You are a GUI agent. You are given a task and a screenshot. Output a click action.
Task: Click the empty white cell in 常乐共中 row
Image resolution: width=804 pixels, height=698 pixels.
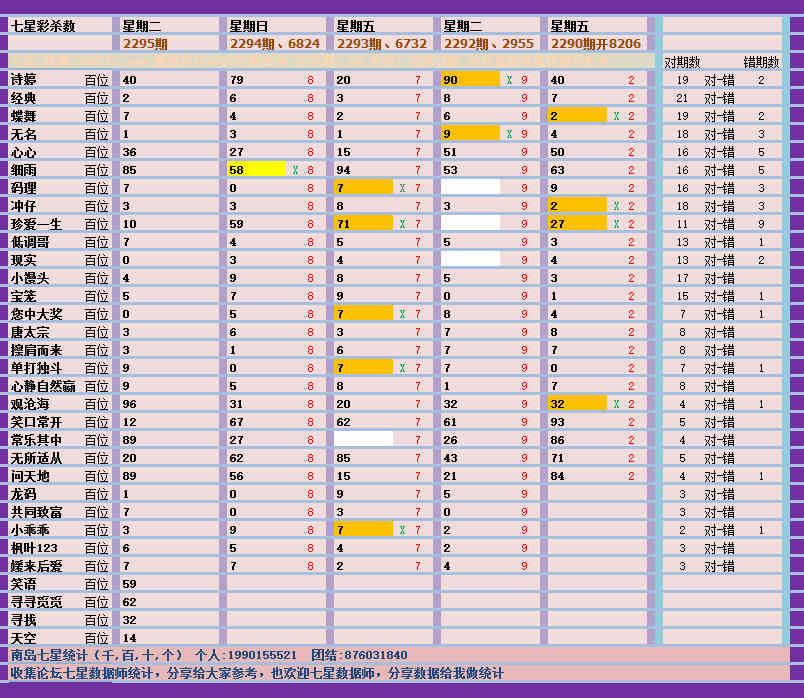pyautogui.click(x=363, y=440)
